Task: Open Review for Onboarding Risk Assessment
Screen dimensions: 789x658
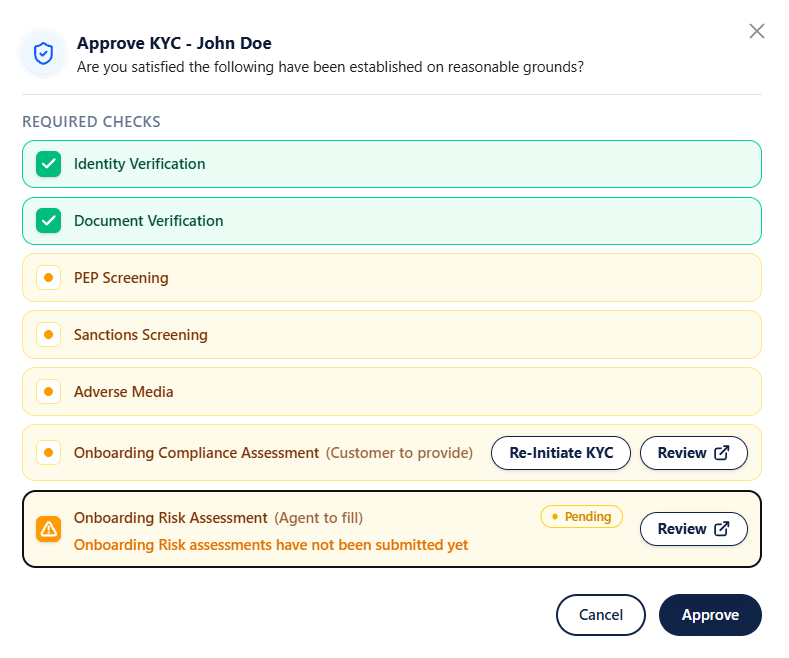Action: [x=693, y=529]
